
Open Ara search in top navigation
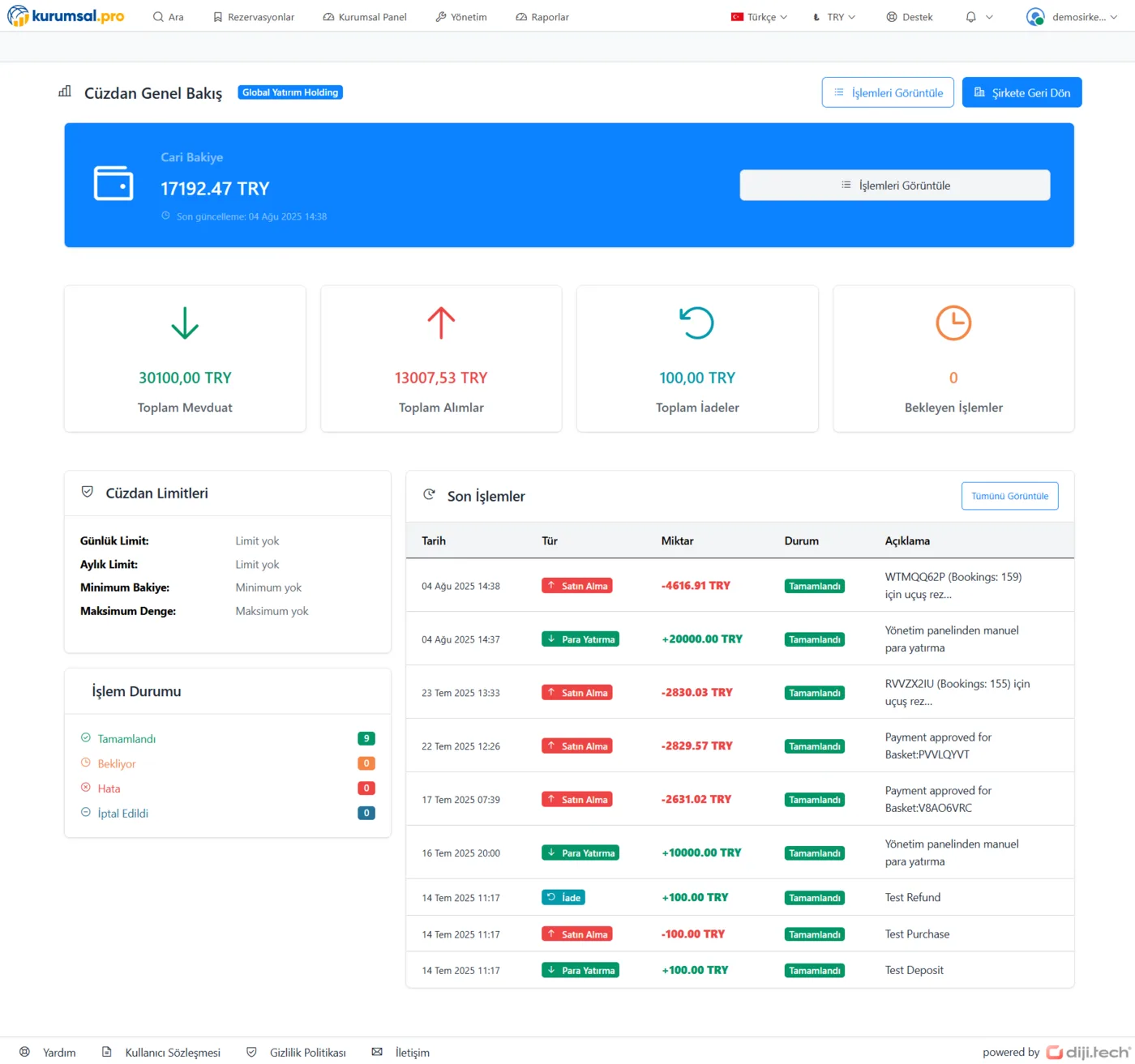click(168, 17)
